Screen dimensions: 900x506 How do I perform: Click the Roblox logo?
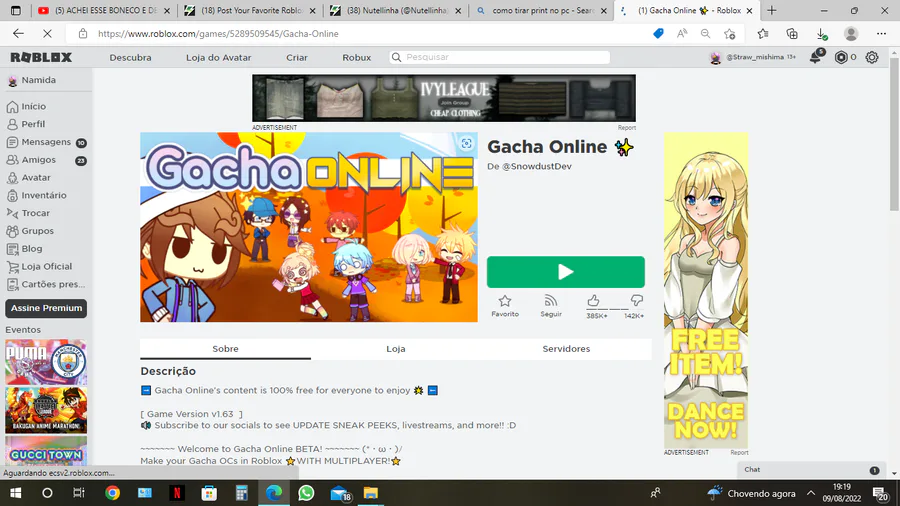41,57
